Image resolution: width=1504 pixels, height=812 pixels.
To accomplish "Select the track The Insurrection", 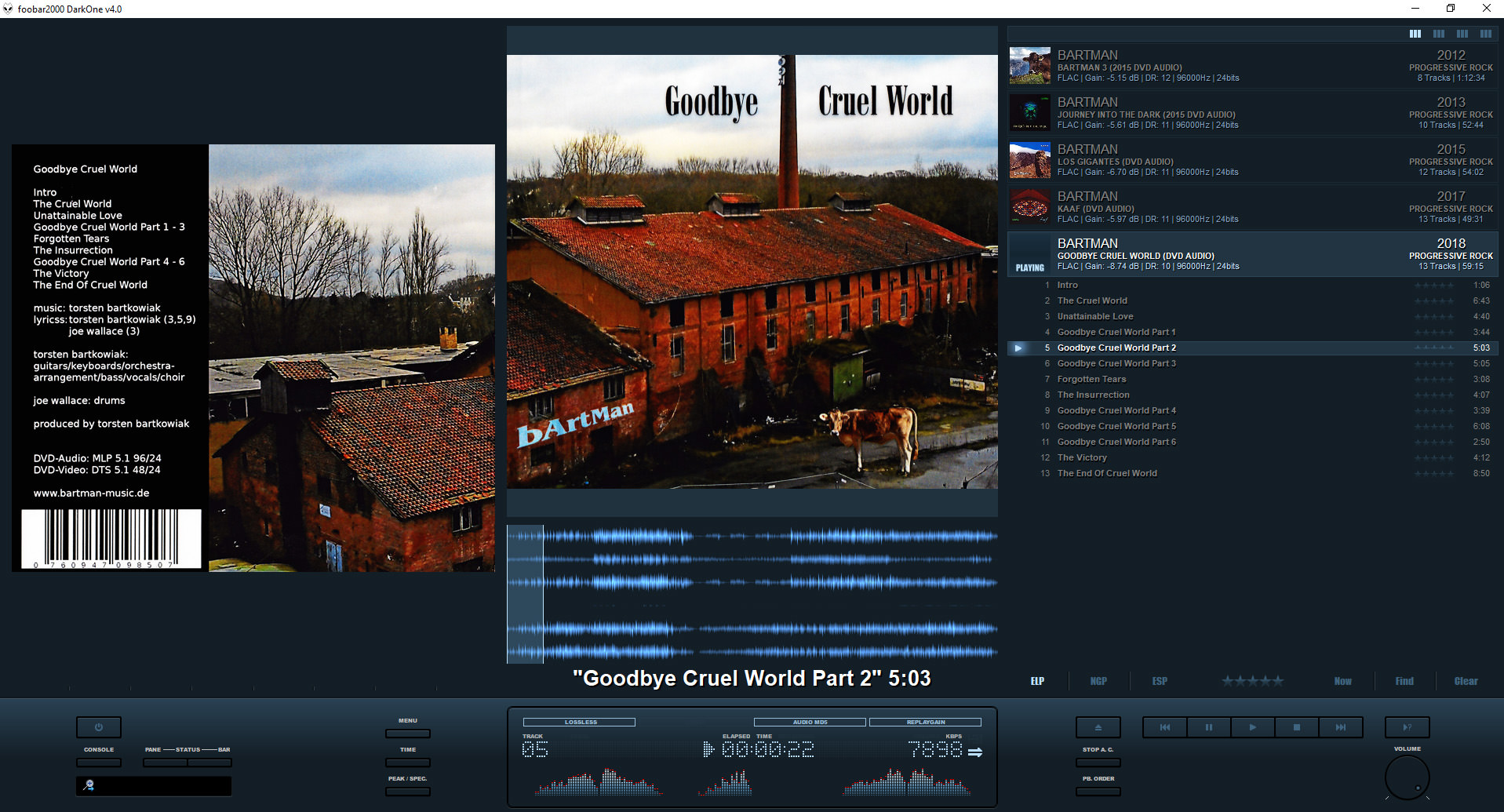I will pos(1252,395).
